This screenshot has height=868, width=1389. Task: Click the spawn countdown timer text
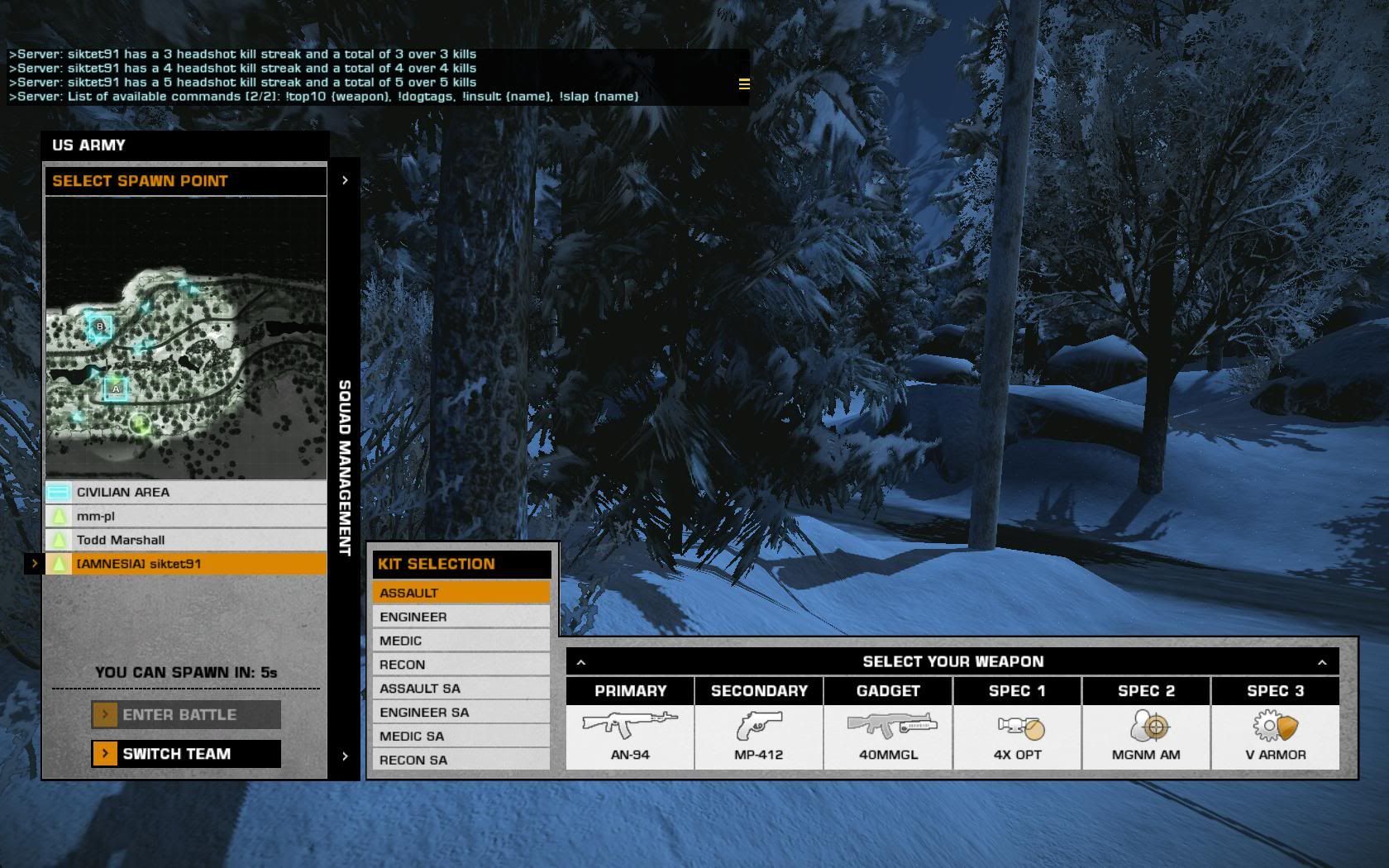(x=186, y=673)
